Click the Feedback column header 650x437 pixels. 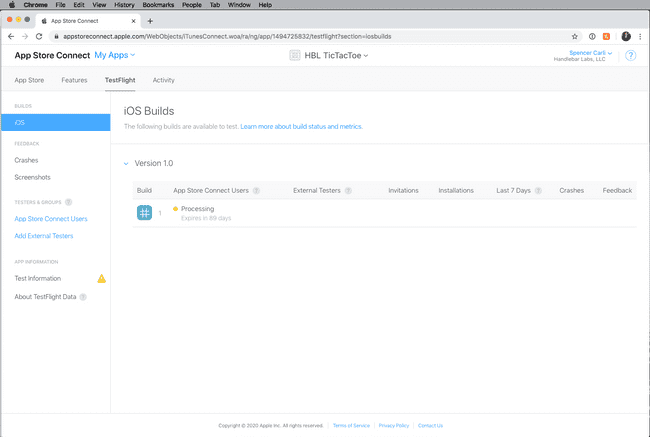pos(617,190)
